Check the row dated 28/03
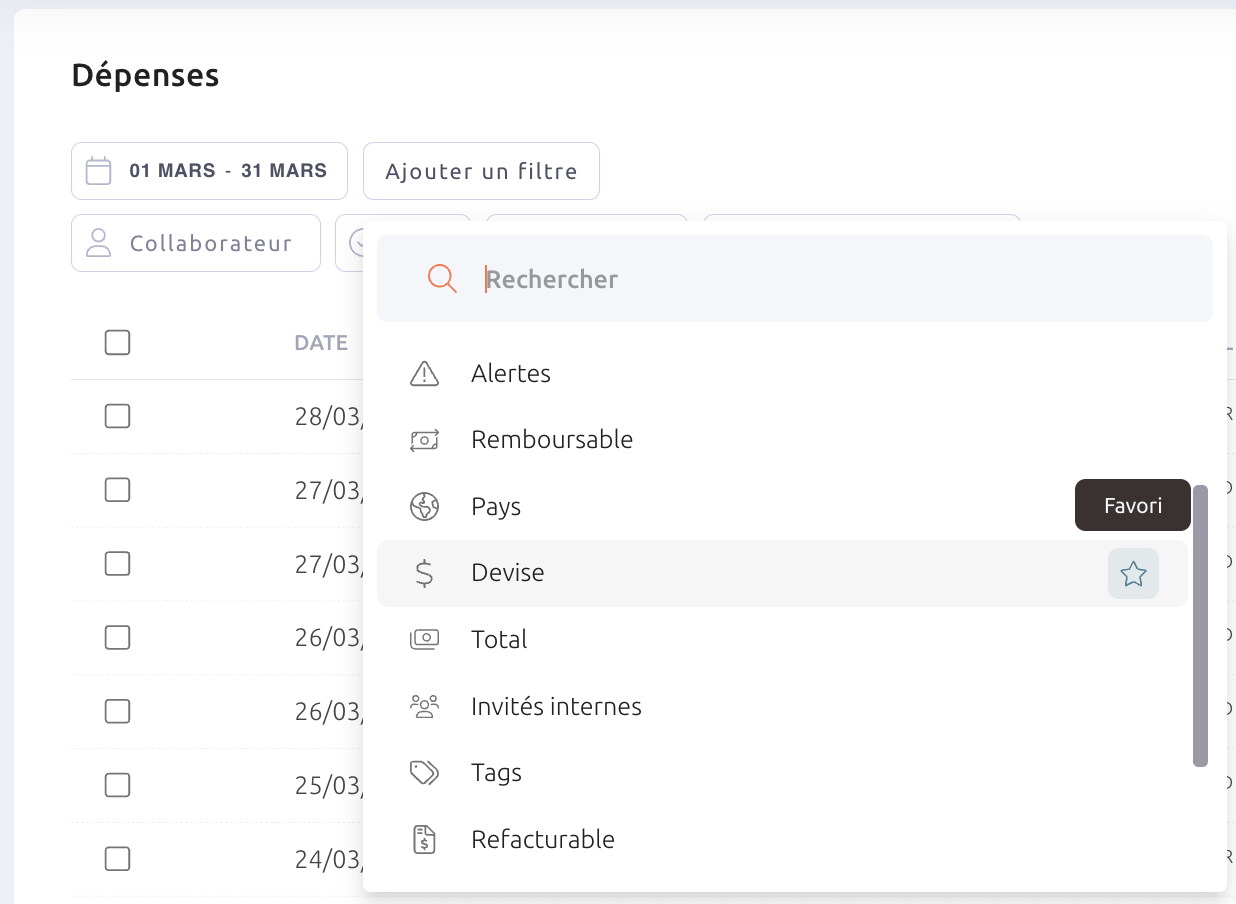The height and width of the screenshot is (904, 1236). tap(118, 416)
